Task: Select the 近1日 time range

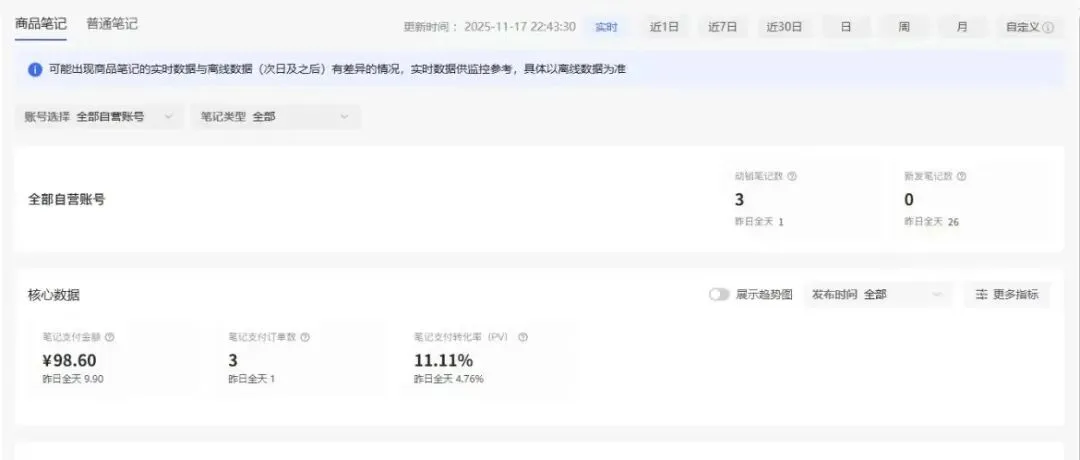Action: point(664,28)
